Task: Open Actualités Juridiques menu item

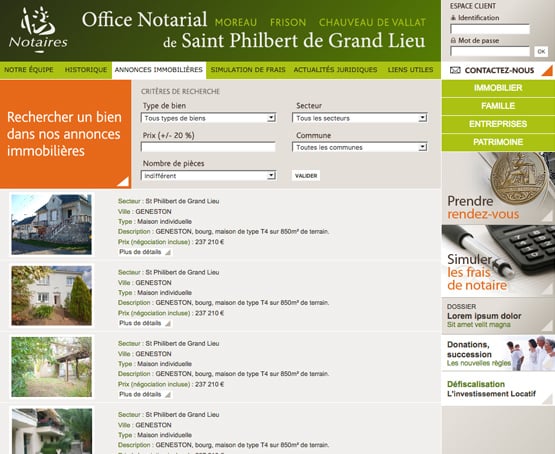Action: [x=335, y=70]
